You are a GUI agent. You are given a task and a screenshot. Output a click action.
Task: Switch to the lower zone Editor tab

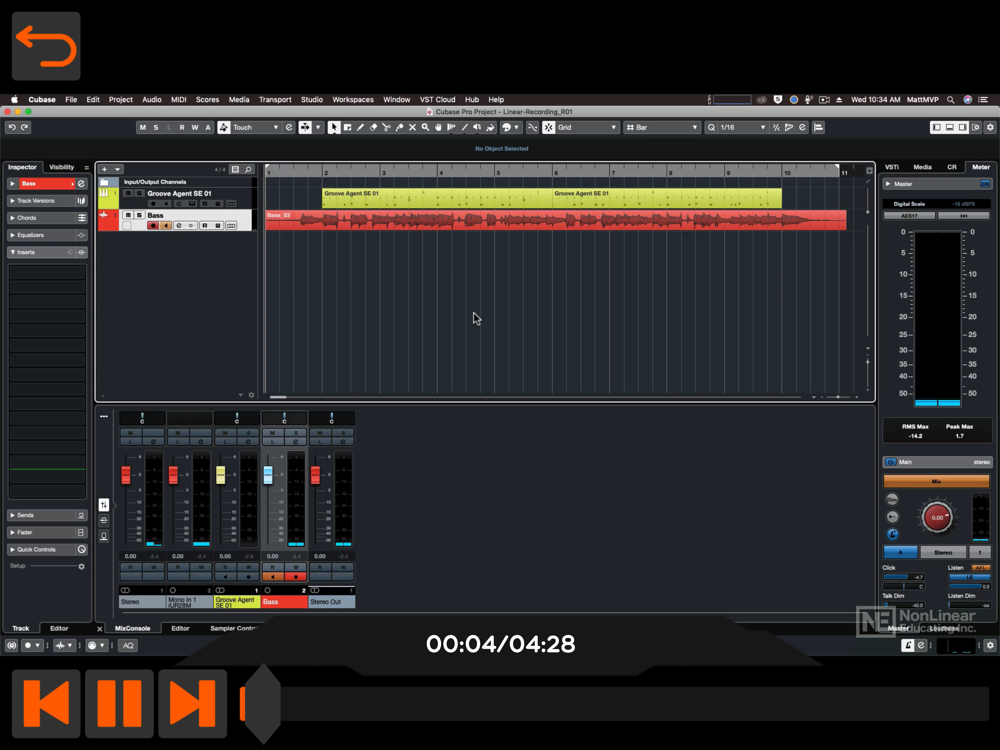[x=180, y=629]
